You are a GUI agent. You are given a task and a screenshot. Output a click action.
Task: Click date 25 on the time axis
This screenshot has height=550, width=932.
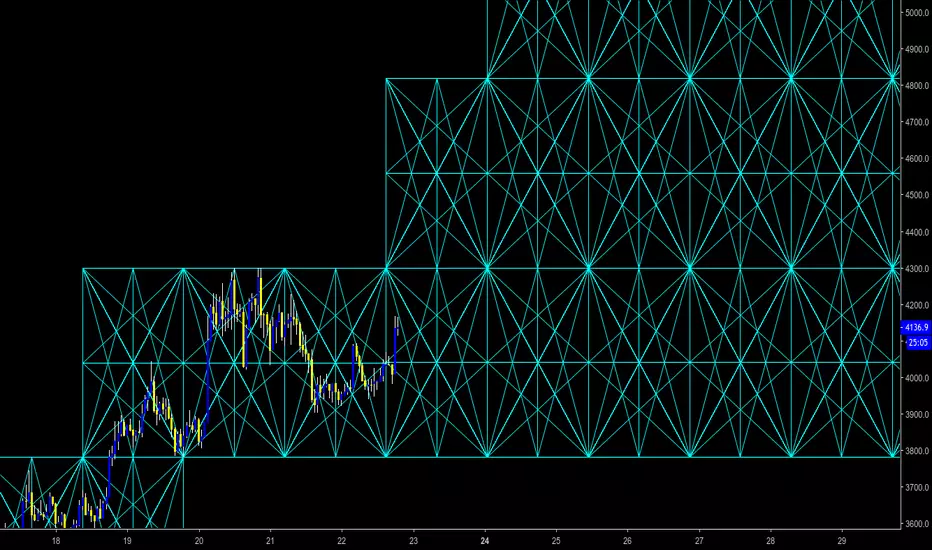pos(556,541)
